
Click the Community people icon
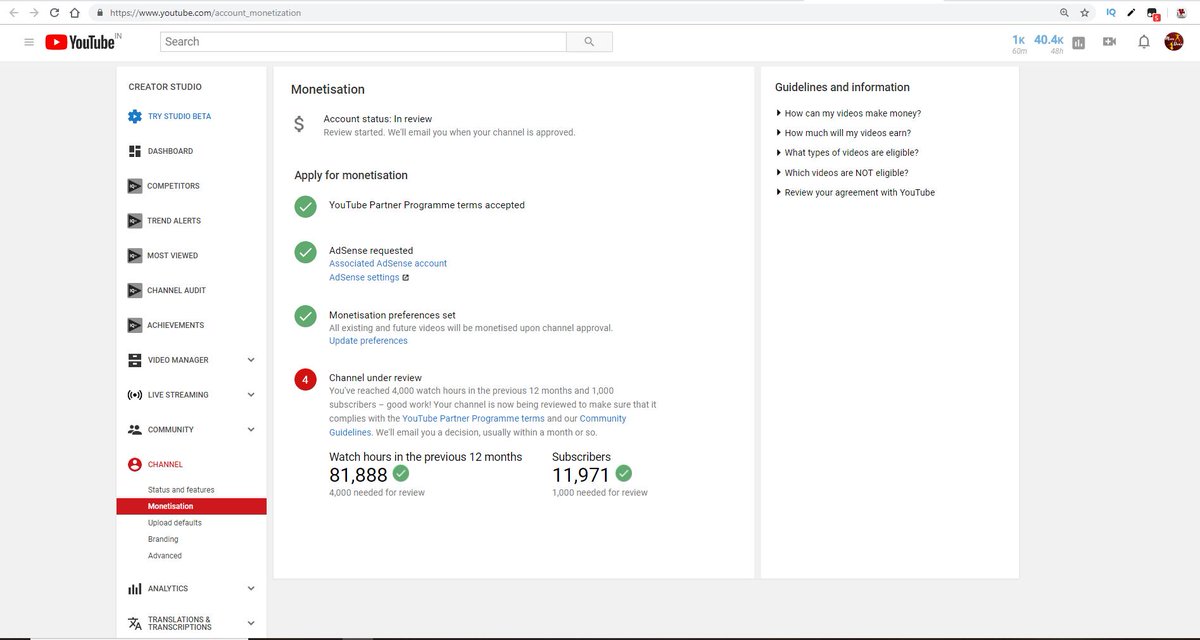click(x=135, y=430)
